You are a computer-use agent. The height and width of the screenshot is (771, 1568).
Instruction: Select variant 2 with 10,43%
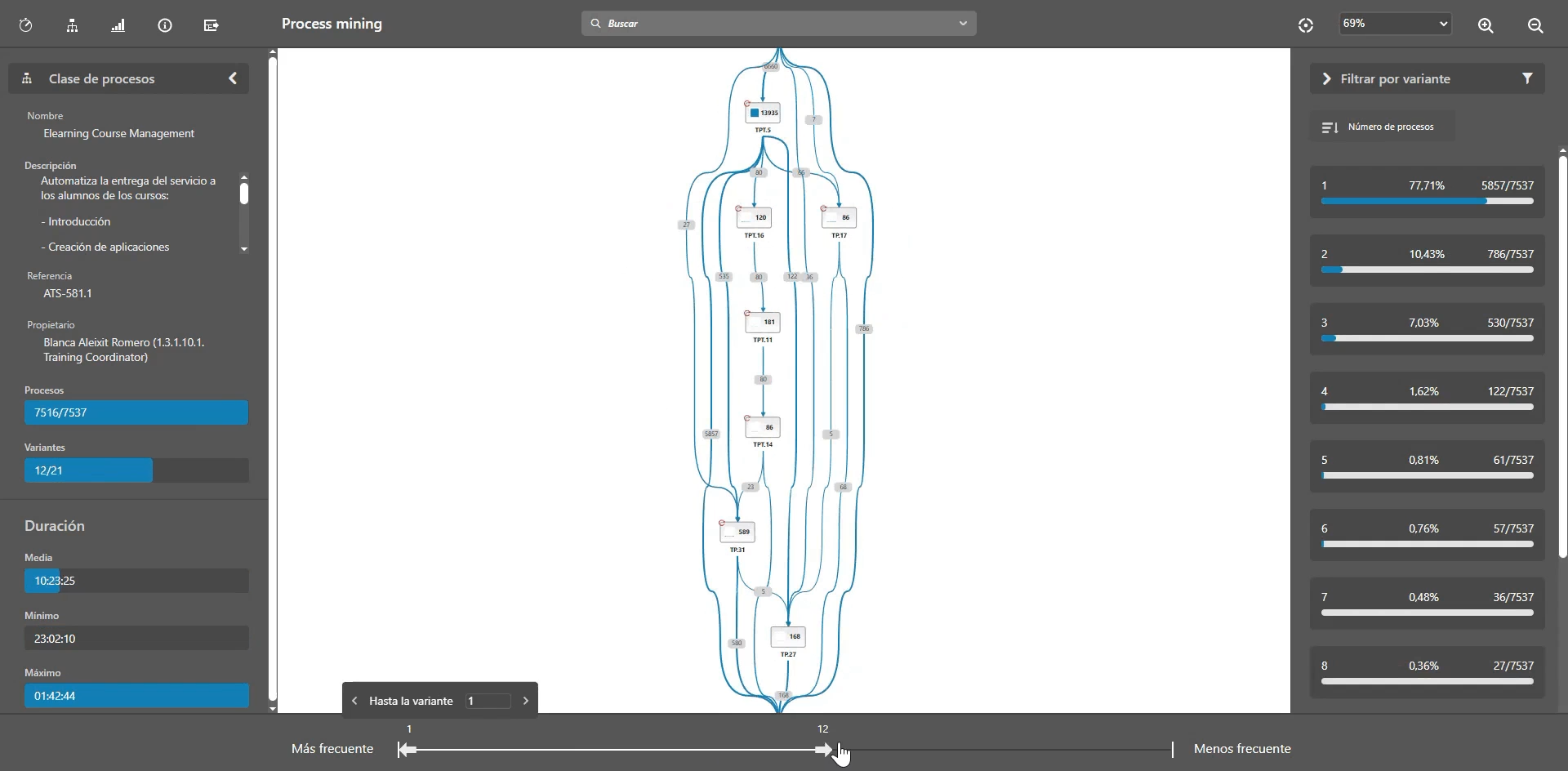pyautogui.click(x=1428, y=261)
